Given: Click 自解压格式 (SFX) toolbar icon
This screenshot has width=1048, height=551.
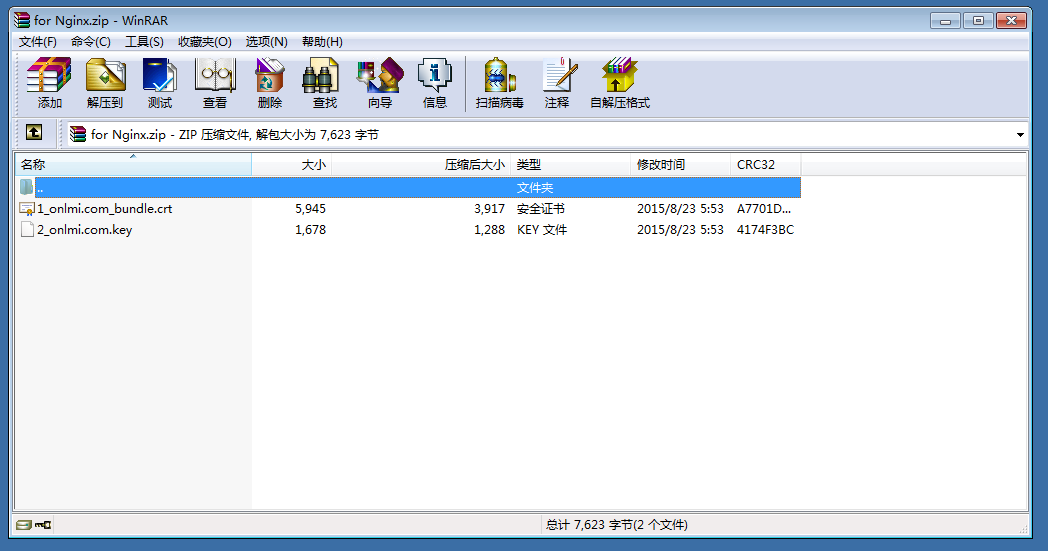Looking at the screenshot, I should click(619, 82).
